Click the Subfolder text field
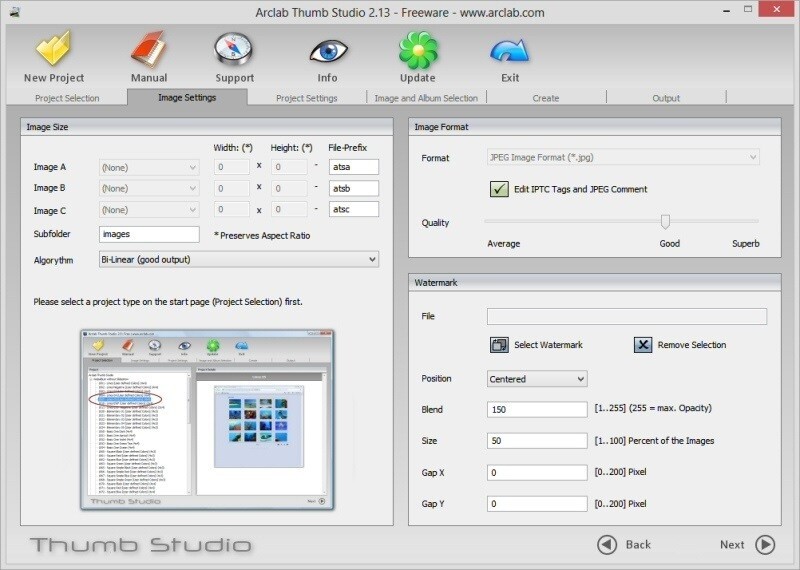The height and width of the screenshot is (570, 800). pyautogui.click(x=149, y=234)
